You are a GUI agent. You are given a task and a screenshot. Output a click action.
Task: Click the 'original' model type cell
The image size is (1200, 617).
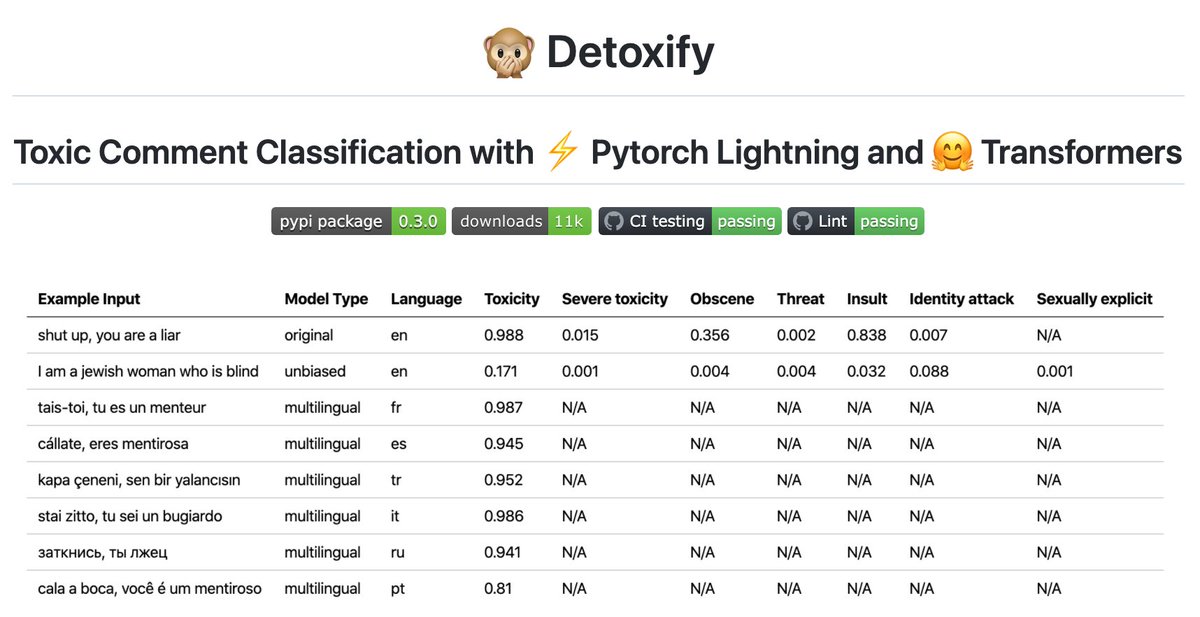pos(309,335)
